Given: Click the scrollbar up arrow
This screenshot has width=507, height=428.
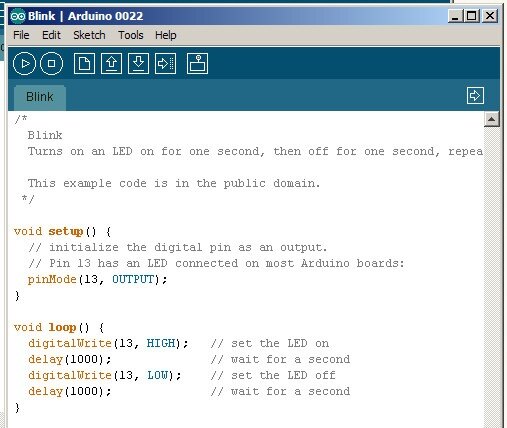Looking at the screenshot, I should pos(492,119).
